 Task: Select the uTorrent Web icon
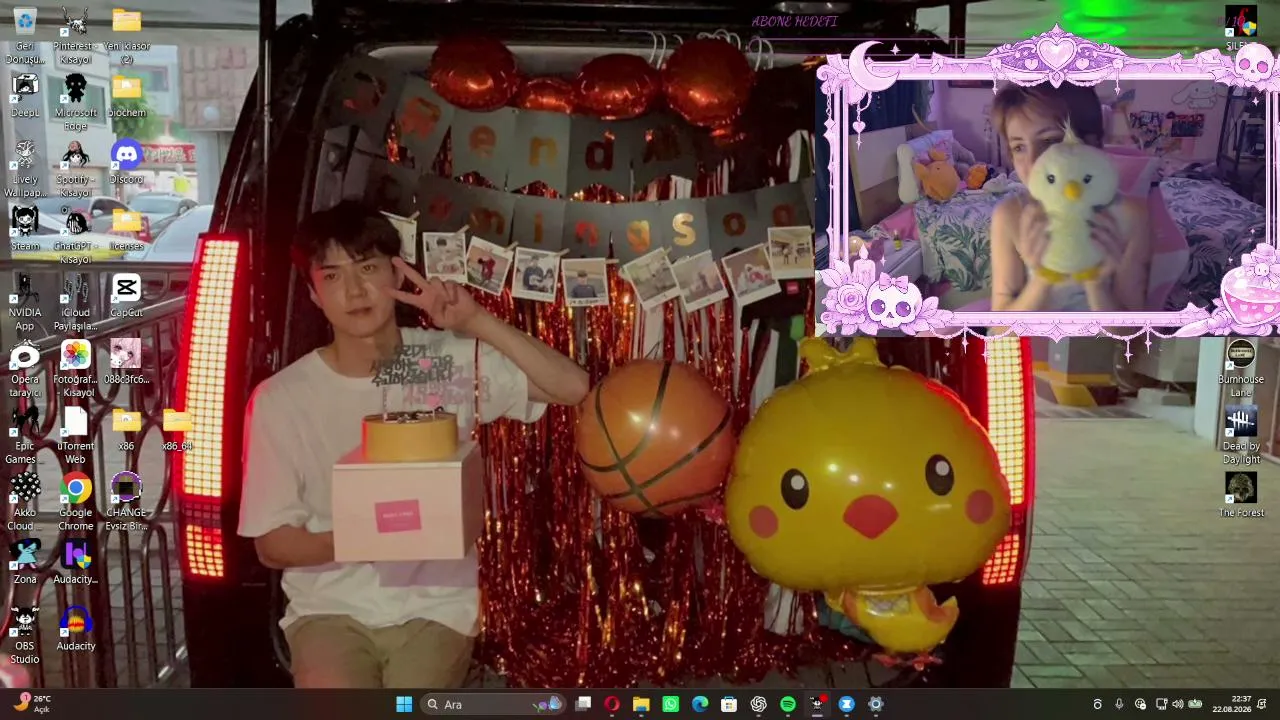point(75,436)
